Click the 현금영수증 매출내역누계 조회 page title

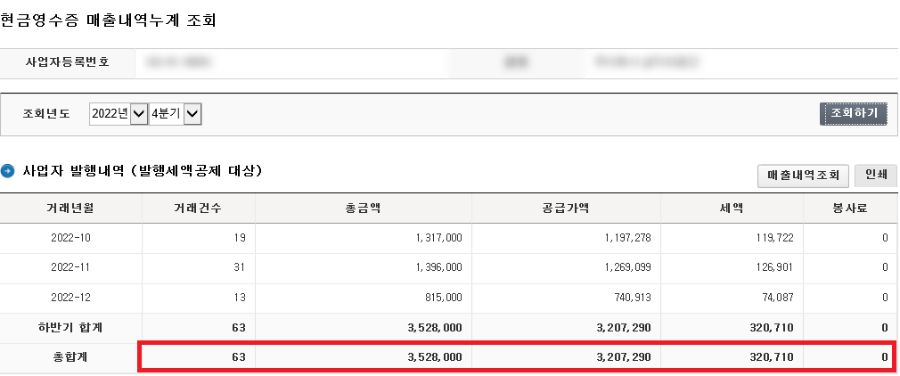108,21
